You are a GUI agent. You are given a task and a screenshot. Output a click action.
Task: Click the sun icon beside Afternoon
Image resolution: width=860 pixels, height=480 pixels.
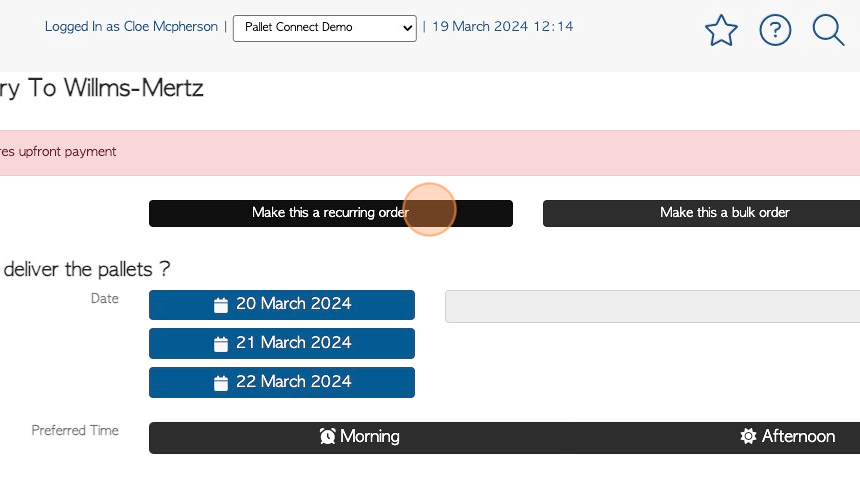point(748,436)
